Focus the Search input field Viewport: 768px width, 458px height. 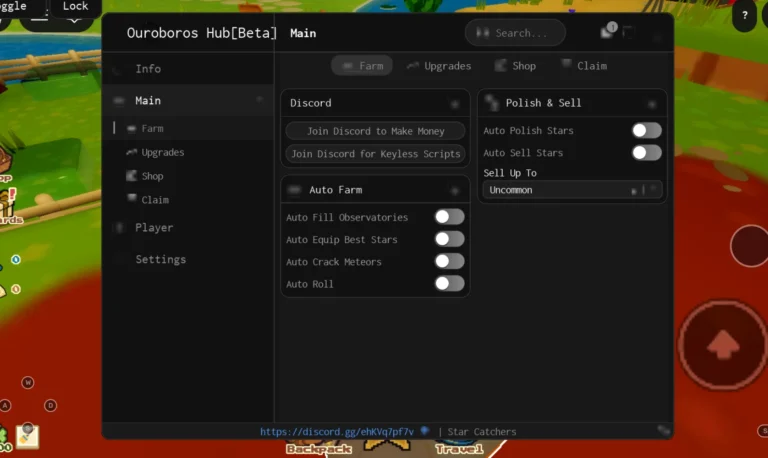(x=515, y=33)
